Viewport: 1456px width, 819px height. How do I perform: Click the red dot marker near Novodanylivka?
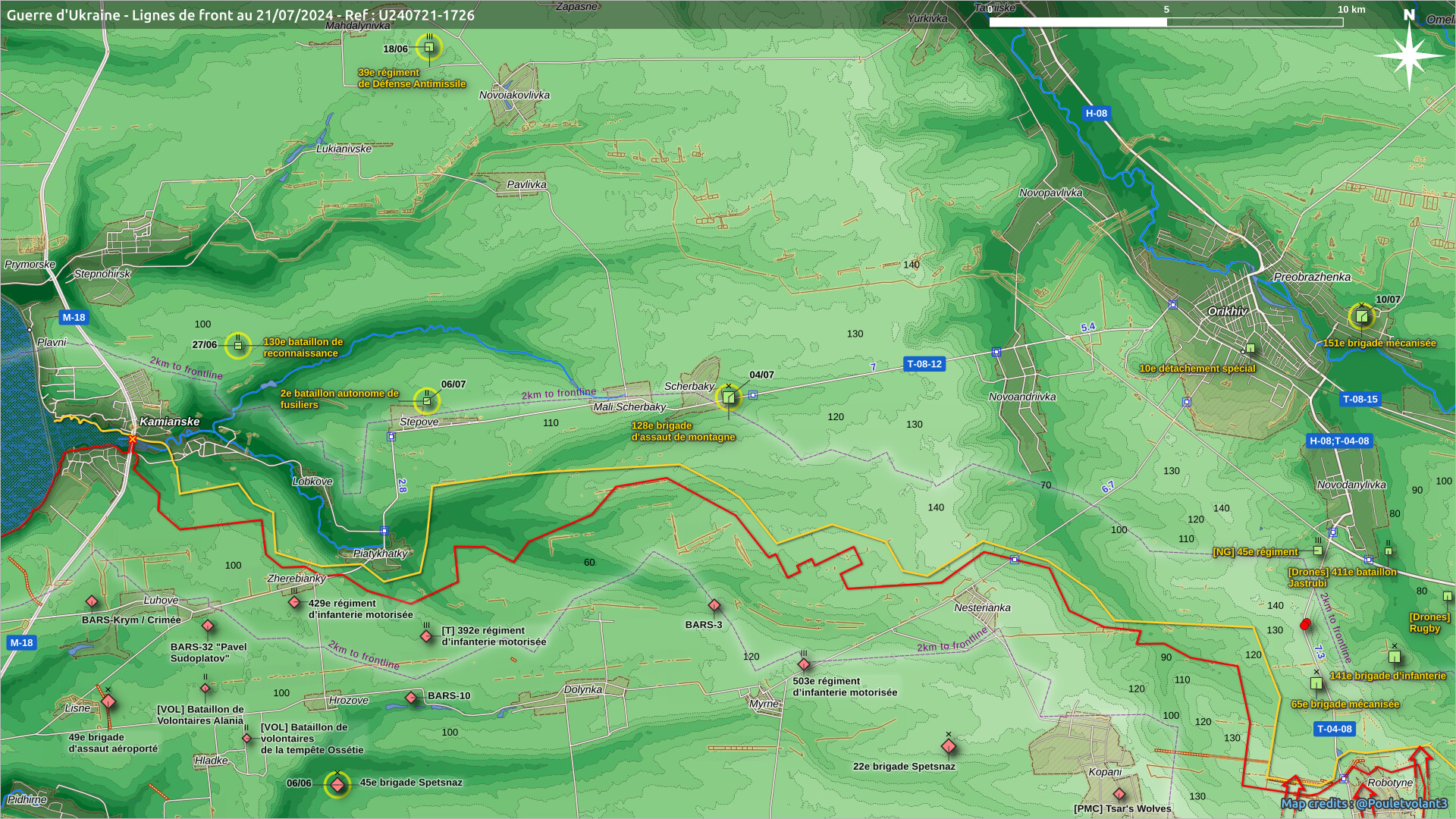[1305, 625]
